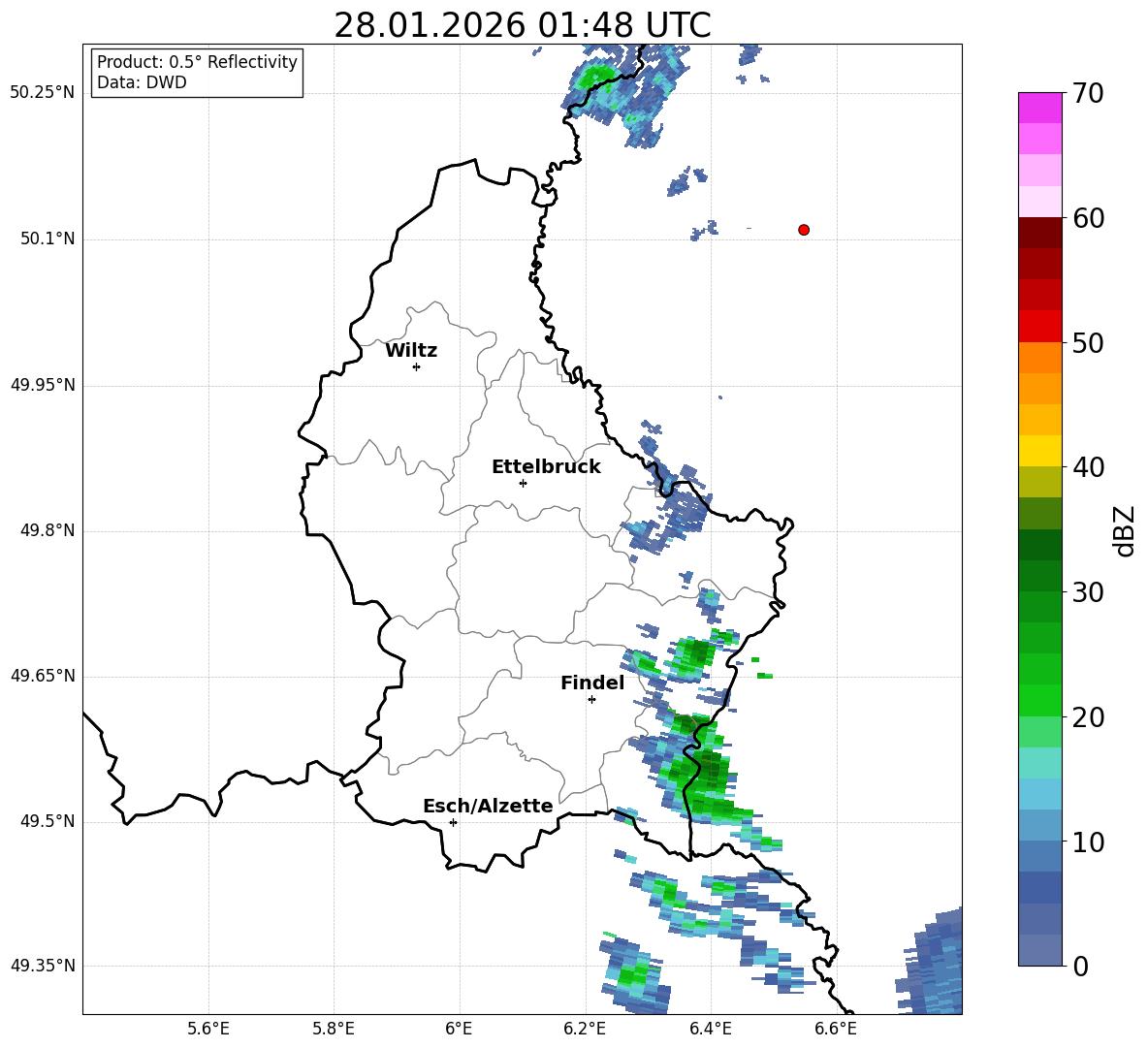
Task: Click the Findel station label
Action: 592,683
